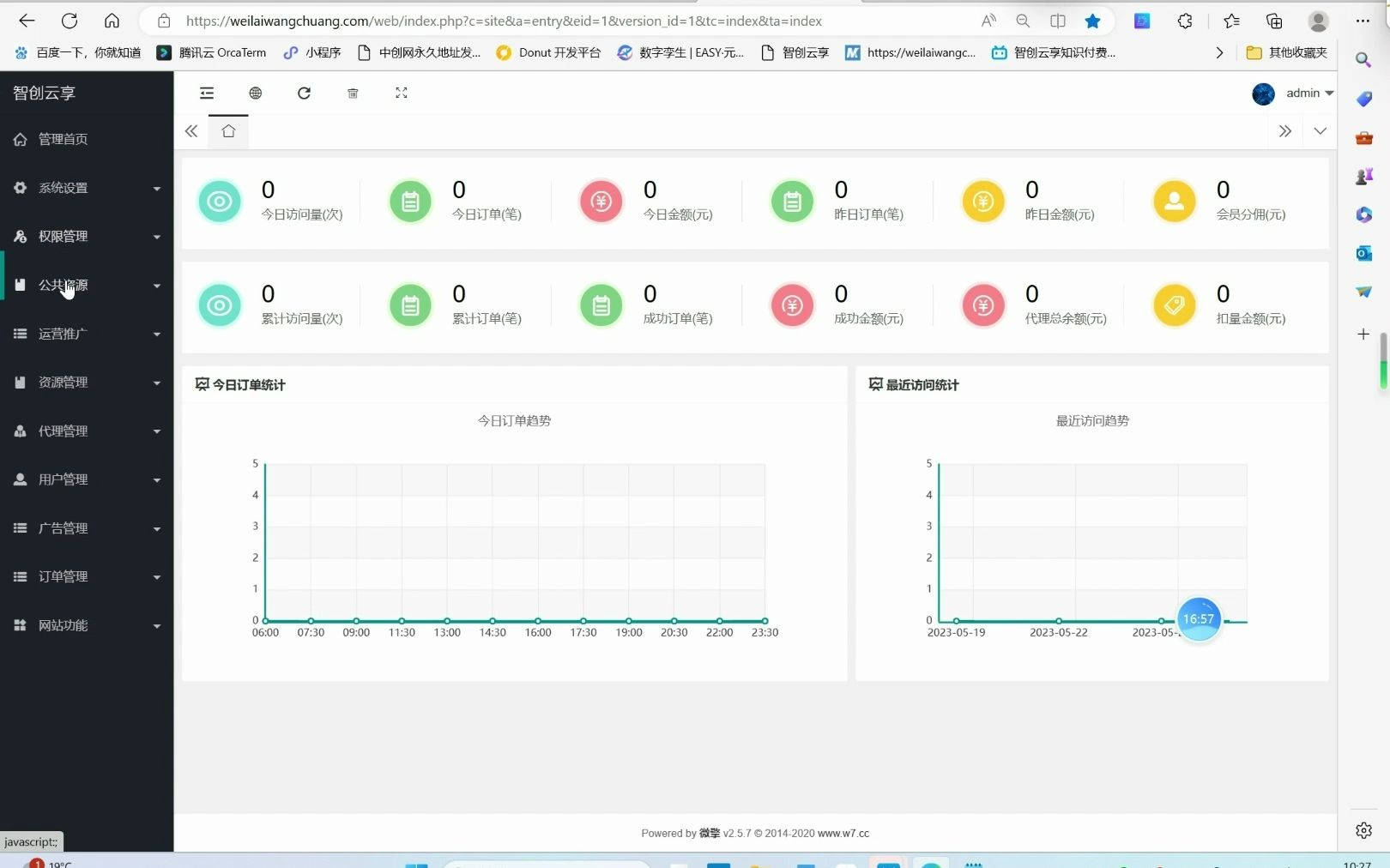The width and height of the screenshot is (1390, 868).
Task: Open 腾讯云 OrcaTerm bookmark
Action: pos(211,52)
